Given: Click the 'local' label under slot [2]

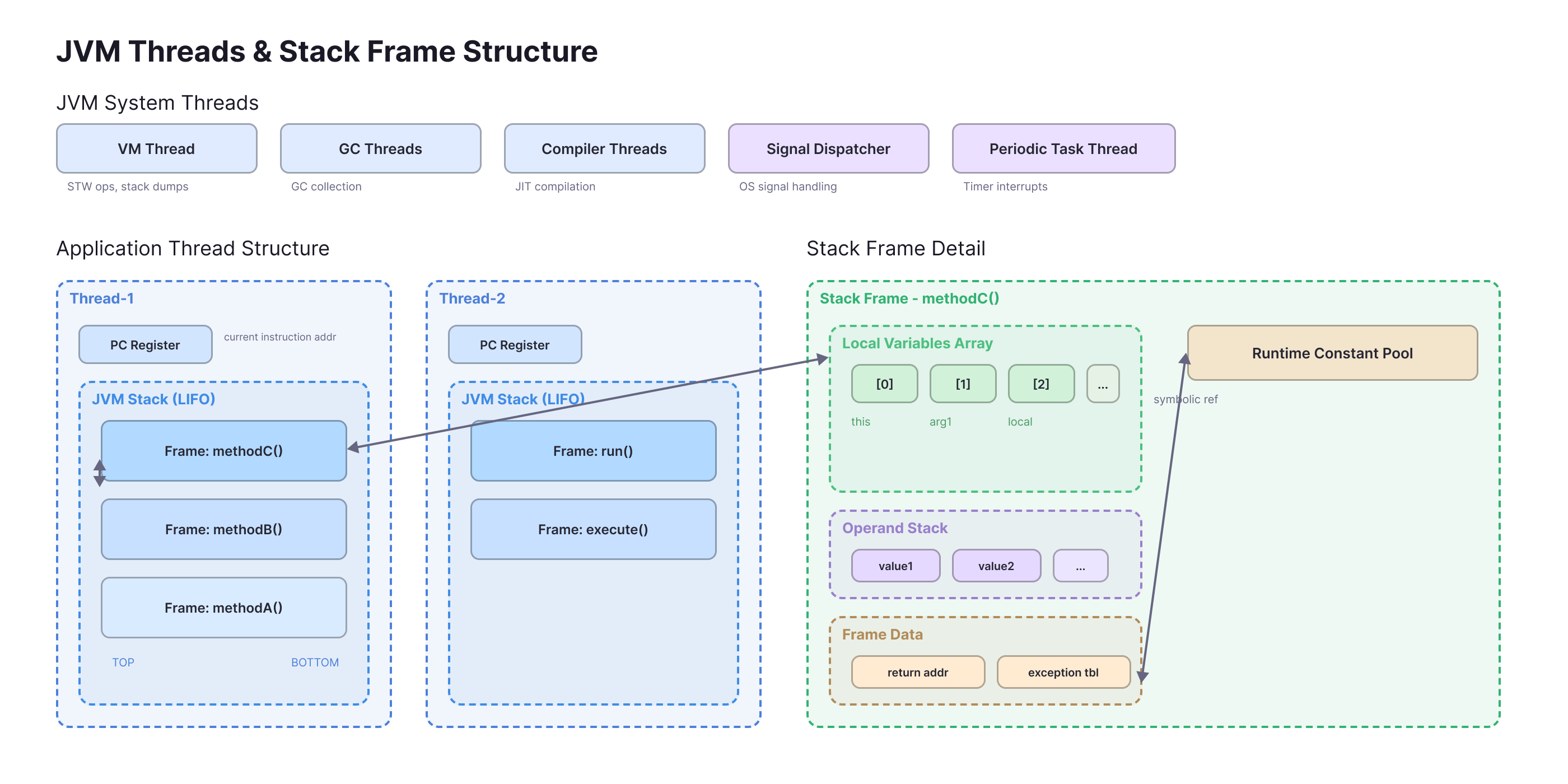Looking at the screenshot, I should 1020,421.
